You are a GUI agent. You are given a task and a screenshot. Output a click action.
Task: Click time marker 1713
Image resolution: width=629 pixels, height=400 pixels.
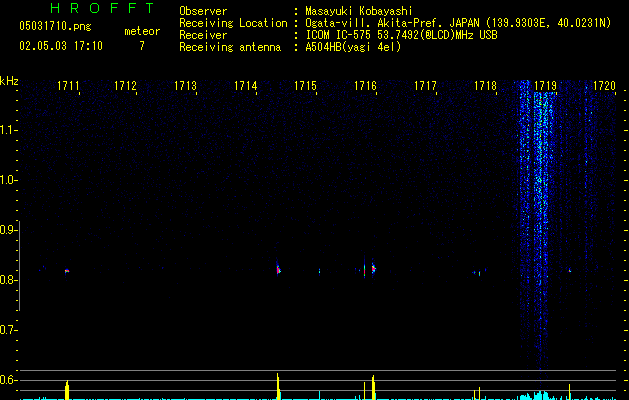pos(185,86)
